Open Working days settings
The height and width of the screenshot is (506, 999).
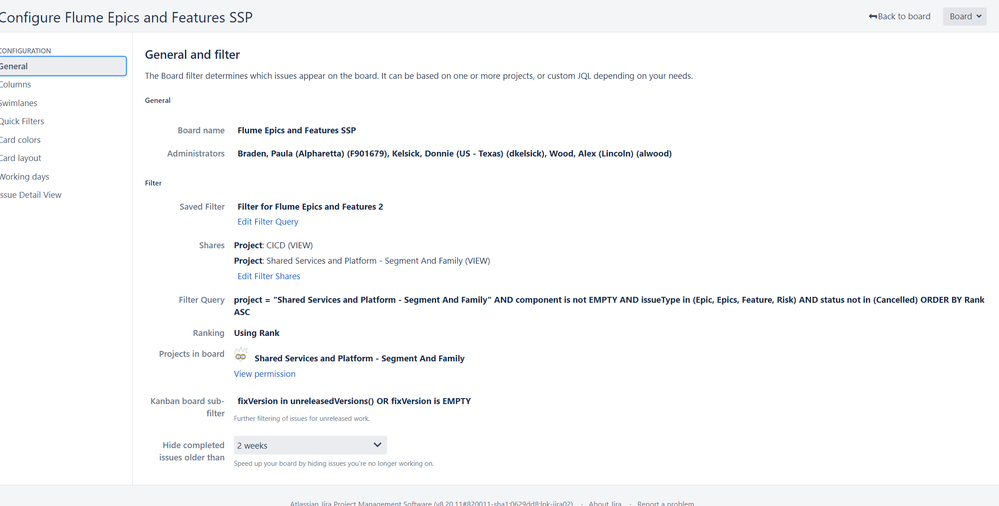pyautogui.click(x=24, y=177)
